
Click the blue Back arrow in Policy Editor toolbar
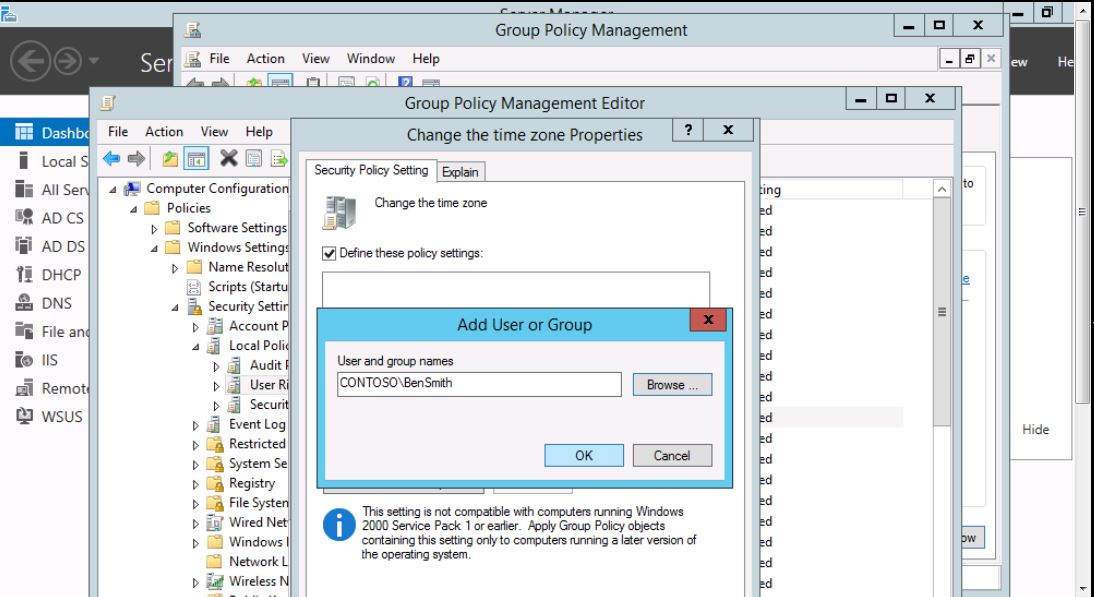point(112,158)
